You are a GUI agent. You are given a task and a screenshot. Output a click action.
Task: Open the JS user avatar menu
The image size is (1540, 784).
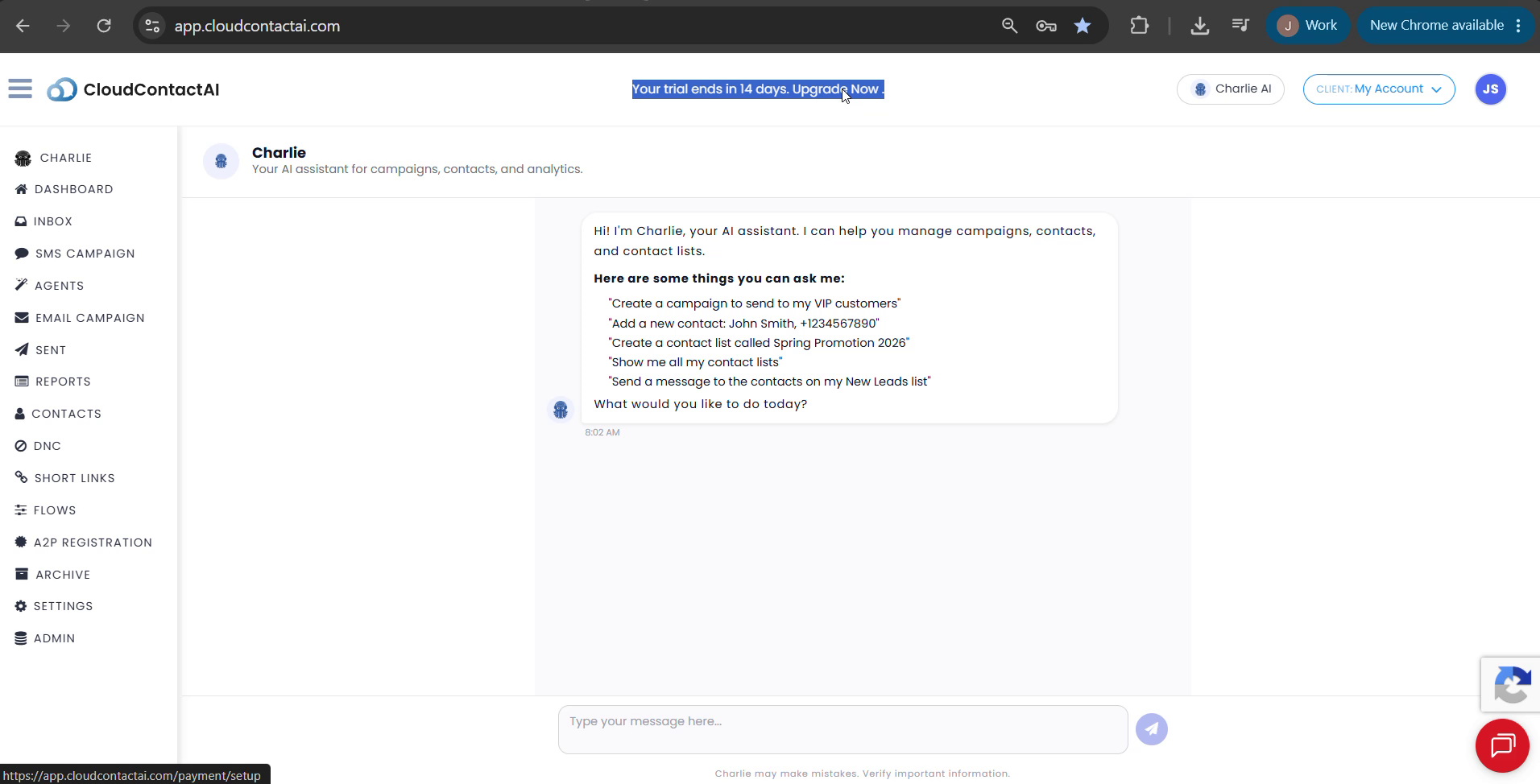pyautogui.click(x=1491, y=89)
